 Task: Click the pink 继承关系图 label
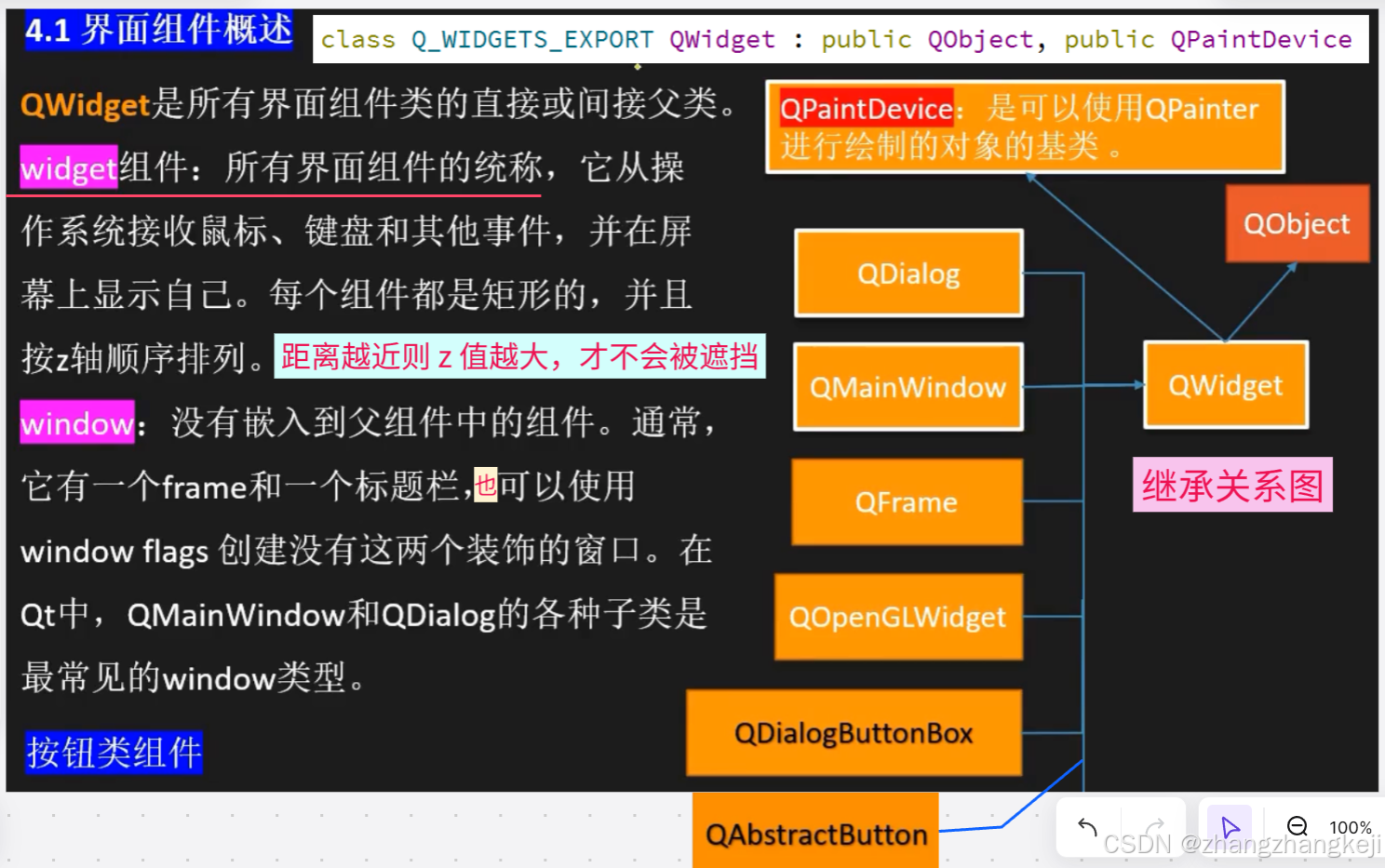1231,485
